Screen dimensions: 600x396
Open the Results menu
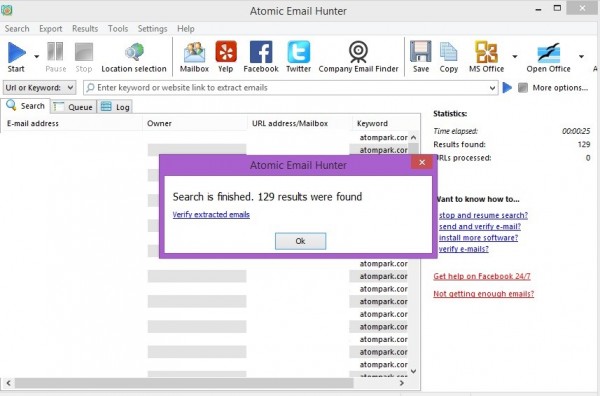pyautogui.click(x=85, y=29)
